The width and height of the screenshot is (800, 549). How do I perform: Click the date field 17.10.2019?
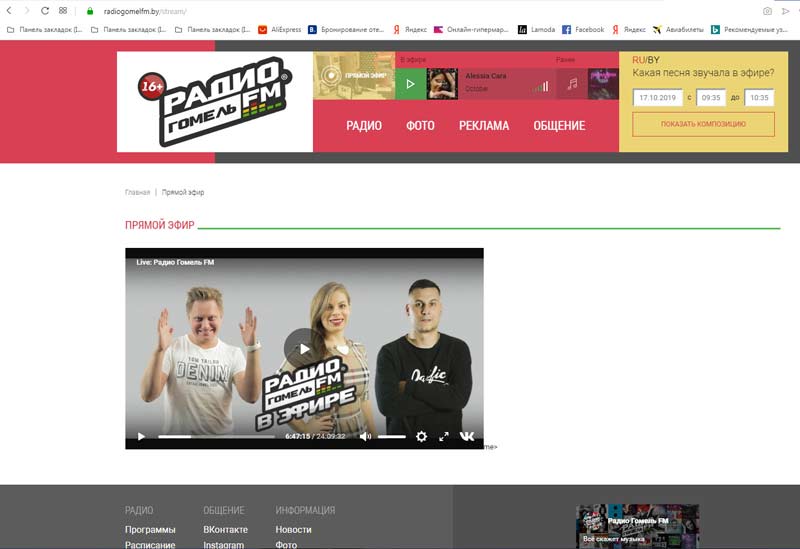coord(658,97)
